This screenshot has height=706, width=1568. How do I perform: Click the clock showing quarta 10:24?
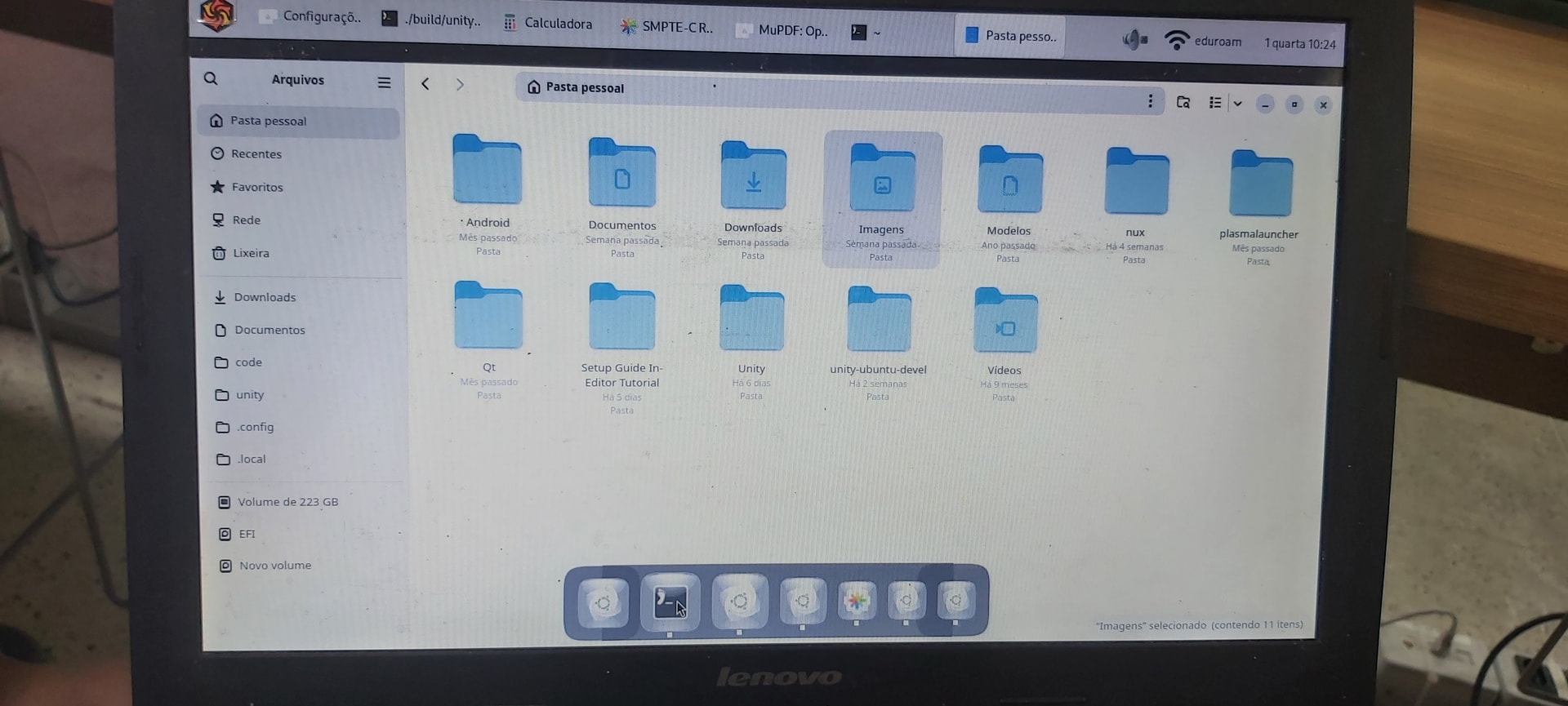pos(1299,44)
